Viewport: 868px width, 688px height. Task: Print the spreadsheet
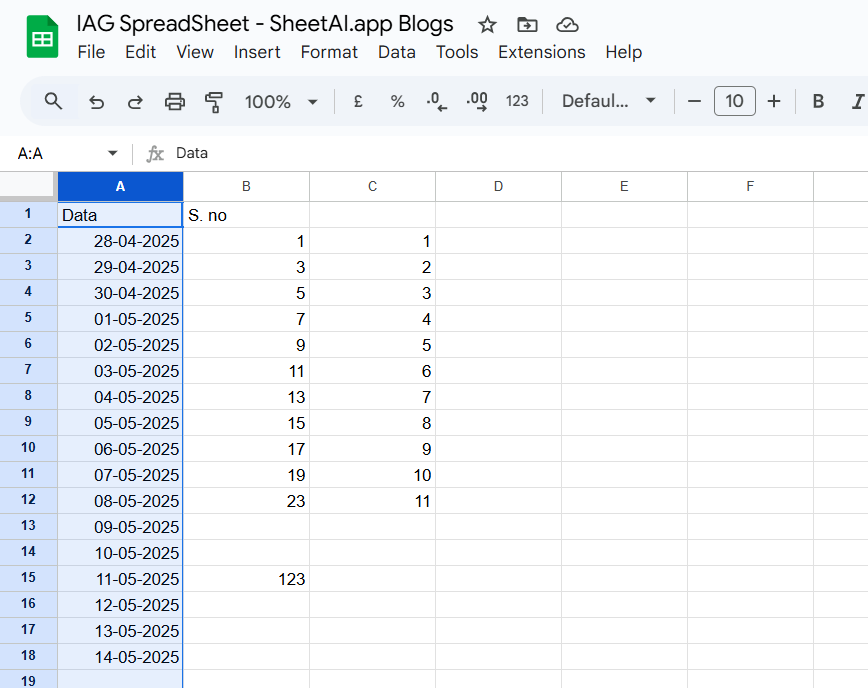[174, 102]
